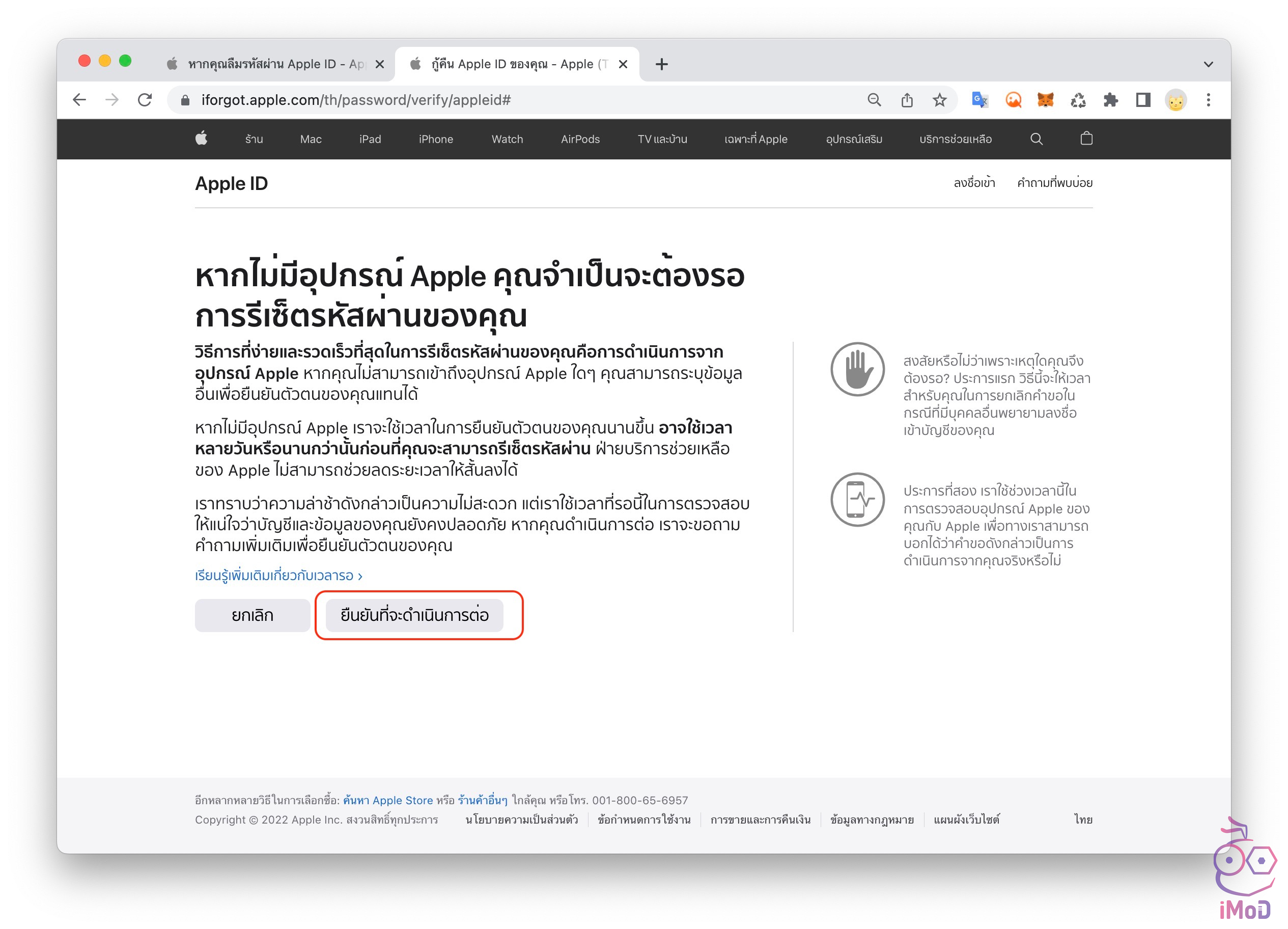Click the zoom magnifier in the address bar
Image resolution: width=1288 pixels, height=929 pixels.
tap(874, 100)
